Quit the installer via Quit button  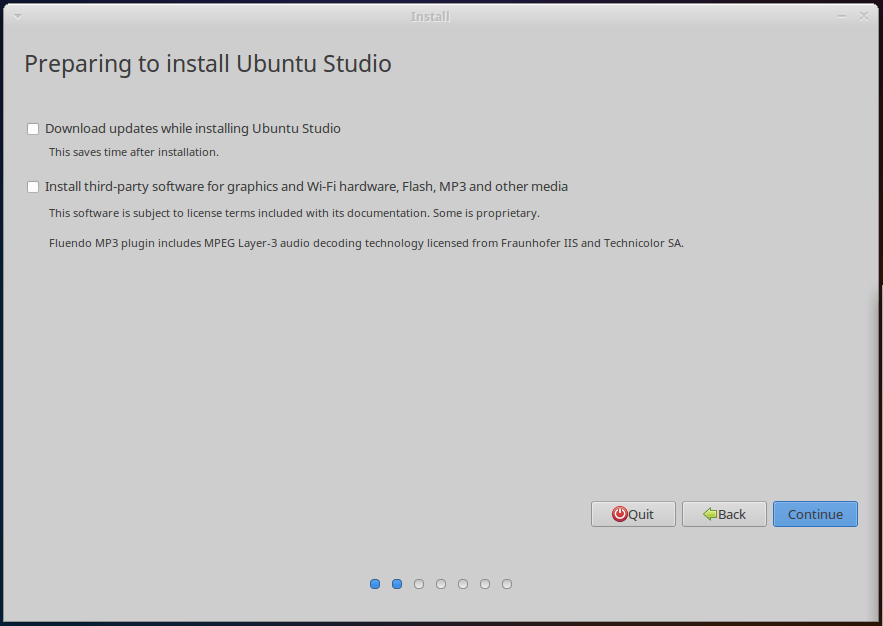[633, 514]
